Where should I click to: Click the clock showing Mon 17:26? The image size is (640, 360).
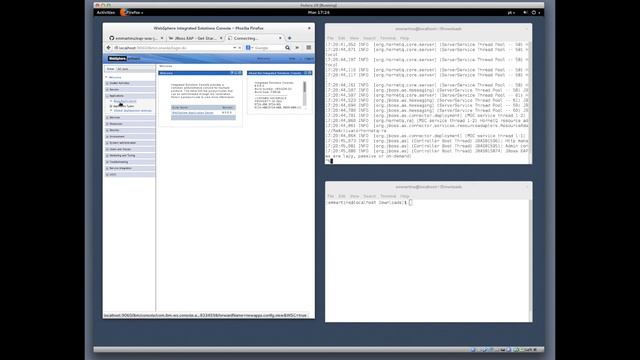tap(319, 13)
